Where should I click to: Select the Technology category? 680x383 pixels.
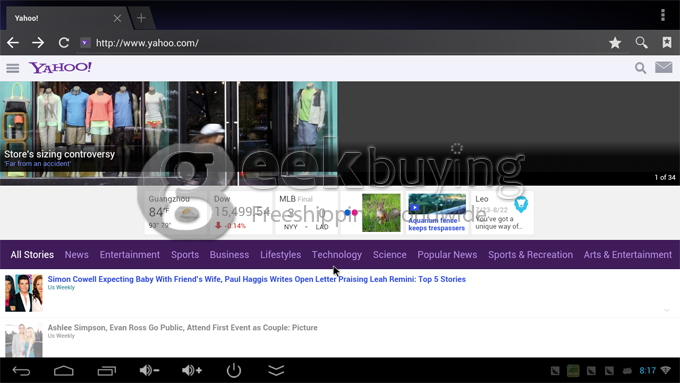pos(337,255)
